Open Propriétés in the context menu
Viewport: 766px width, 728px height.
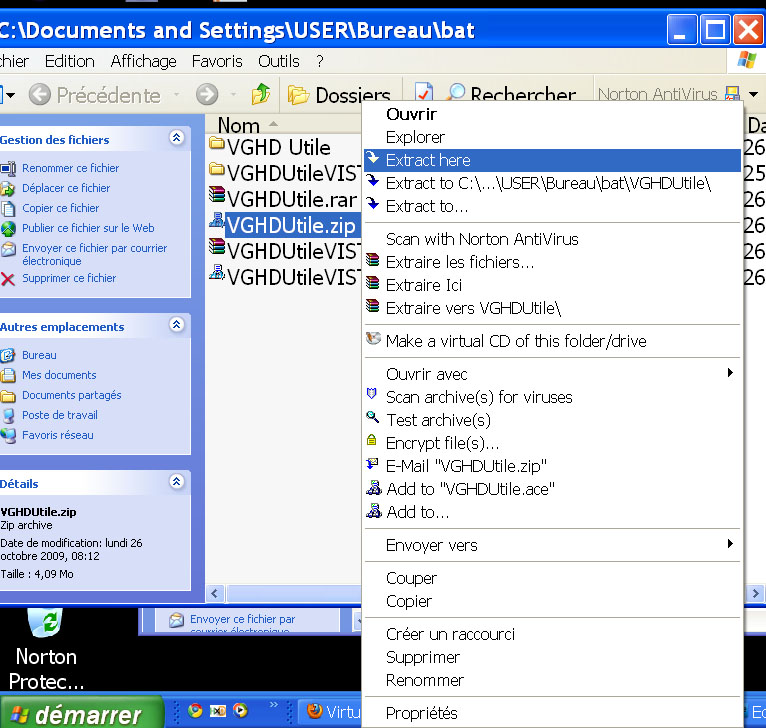[x=421, y=713]
